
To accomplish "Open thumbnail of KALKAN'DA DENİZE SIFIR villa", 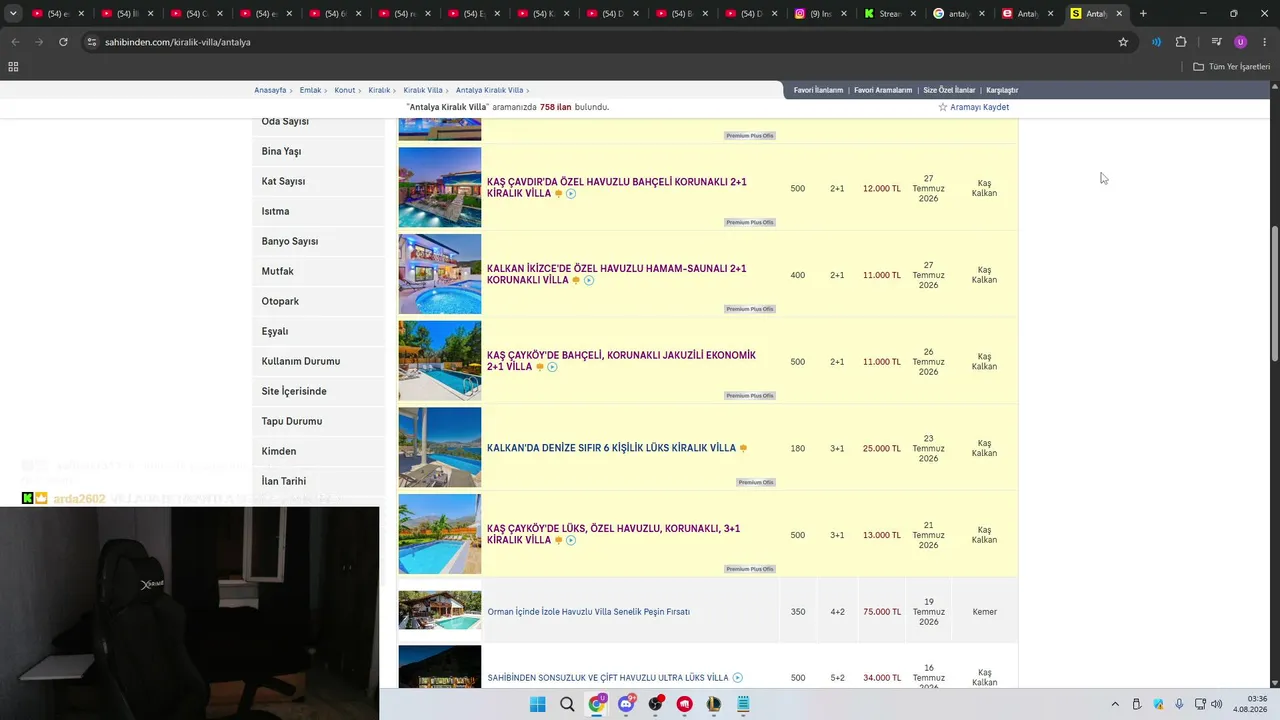I will 440,447.
